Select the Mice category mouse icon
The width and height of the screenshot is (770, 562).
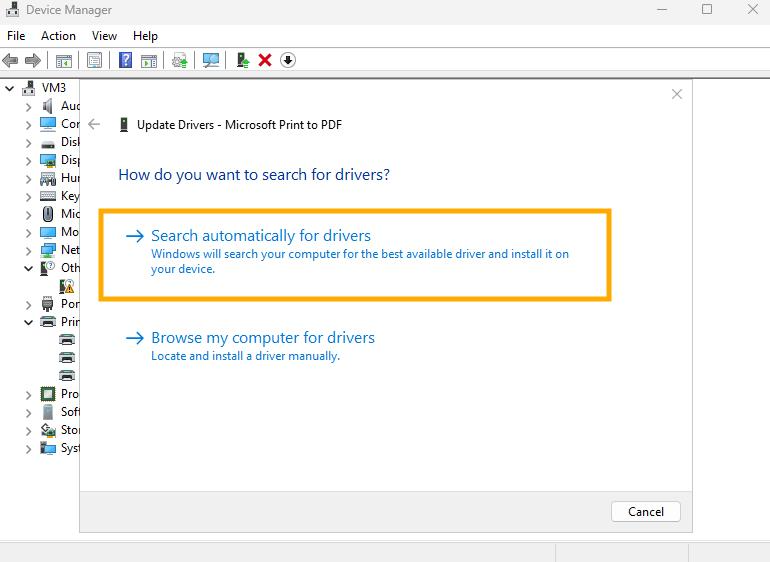point(48,214)
